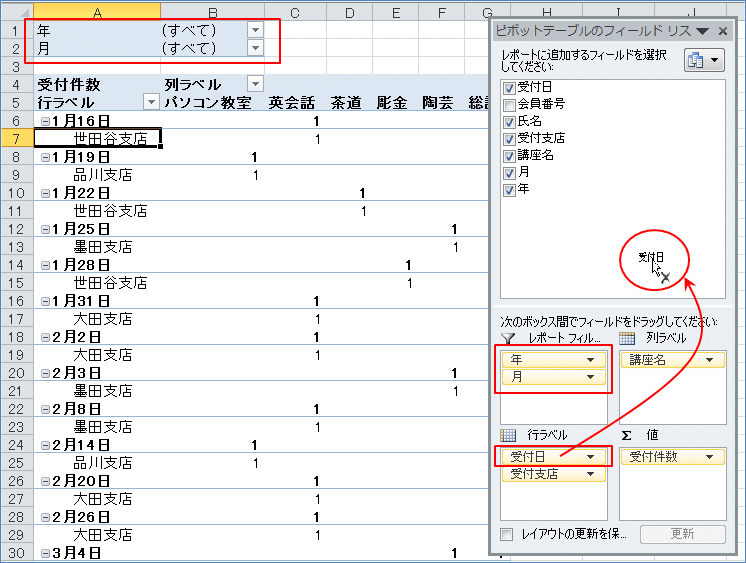Click the 彫金 column header cell

coord(395,102)
